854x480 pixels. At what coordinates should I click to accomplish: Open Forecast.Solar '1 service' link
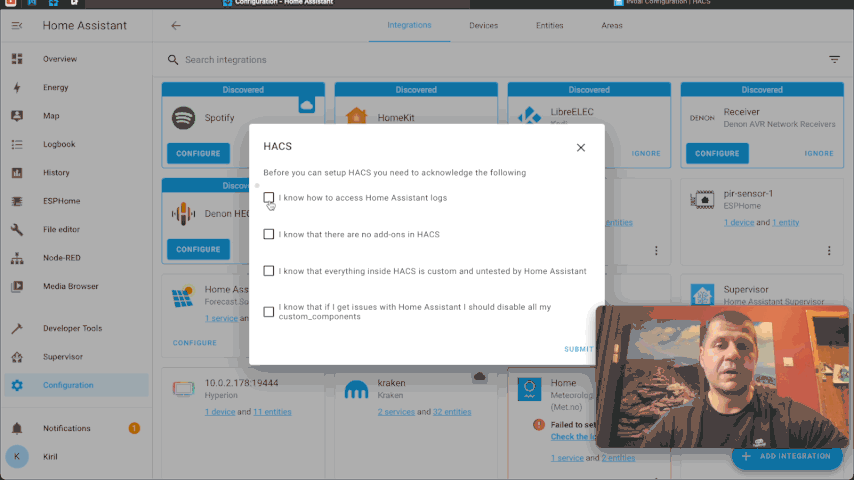point(221,318)
